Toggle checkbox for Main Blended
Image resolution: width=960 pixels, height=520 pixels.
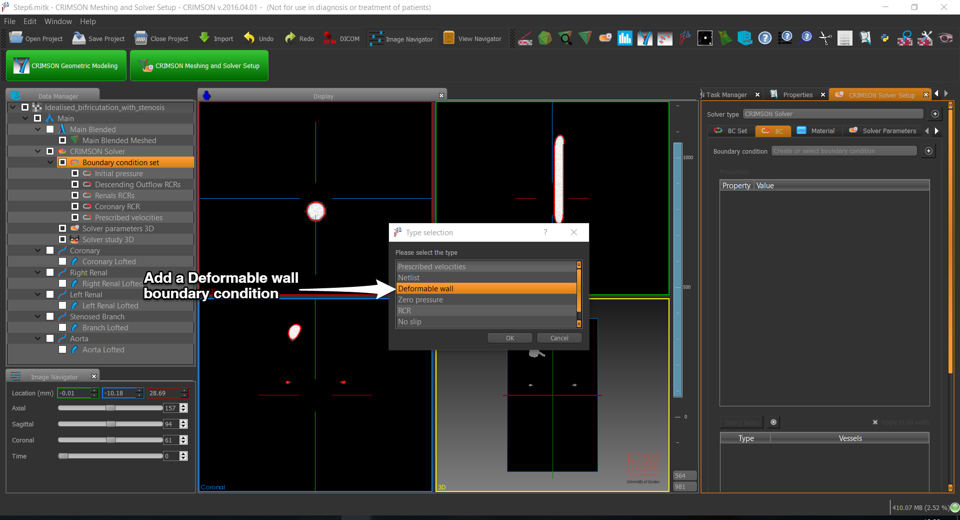point(50,129)
